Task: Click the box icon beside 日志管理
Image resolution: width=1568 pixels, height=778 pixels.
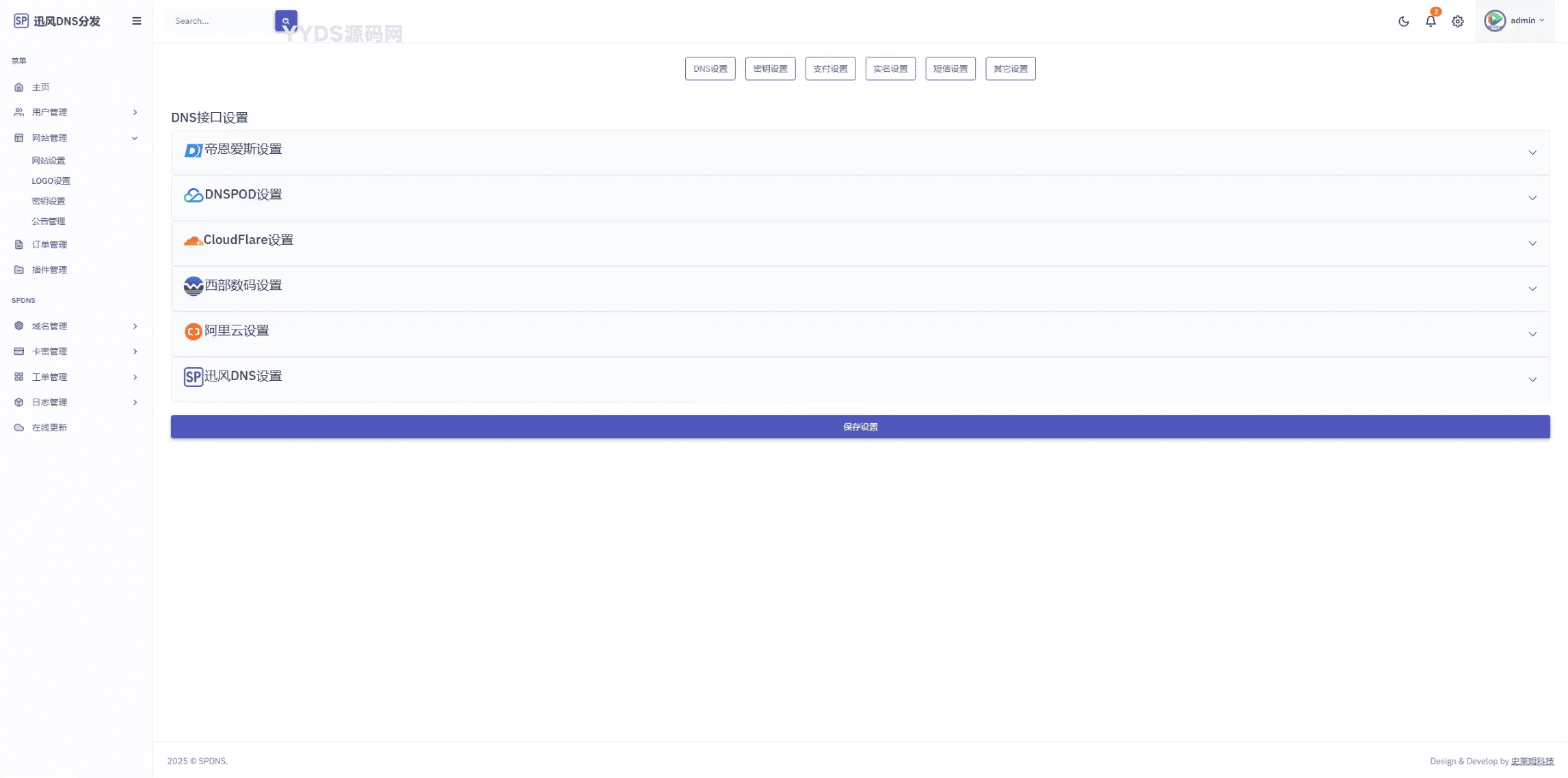Action: 19,402
